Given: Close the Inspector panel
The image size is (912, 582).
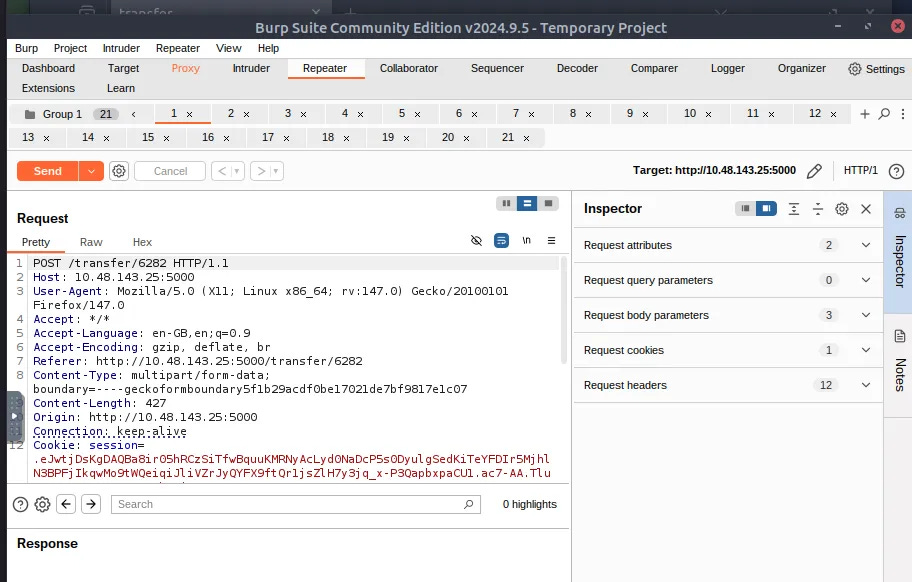Looking at the screenshot, I should 866,209.
